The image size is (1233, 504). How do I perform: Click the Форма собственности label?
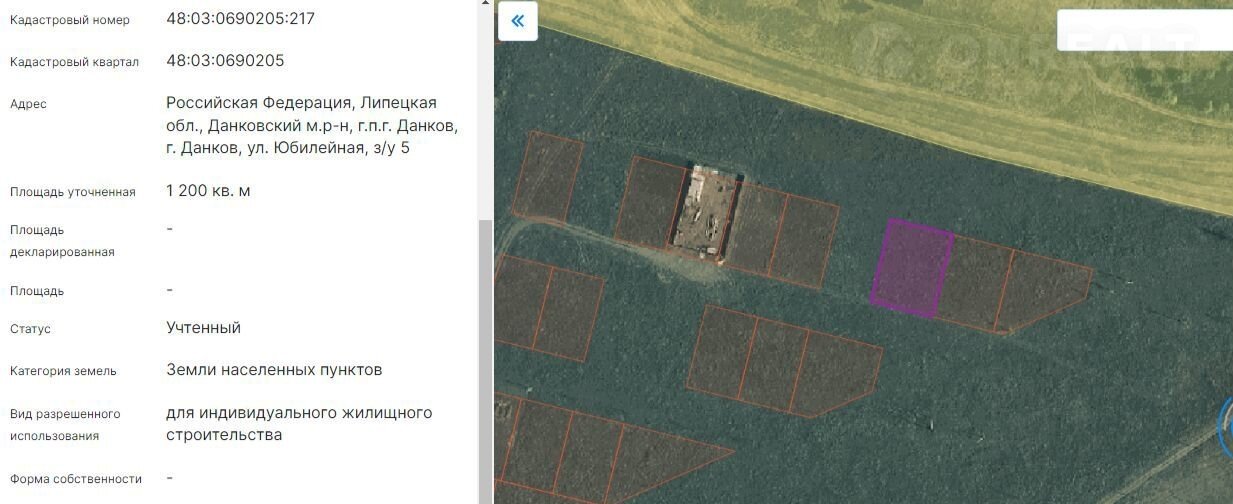coord(76,479)
